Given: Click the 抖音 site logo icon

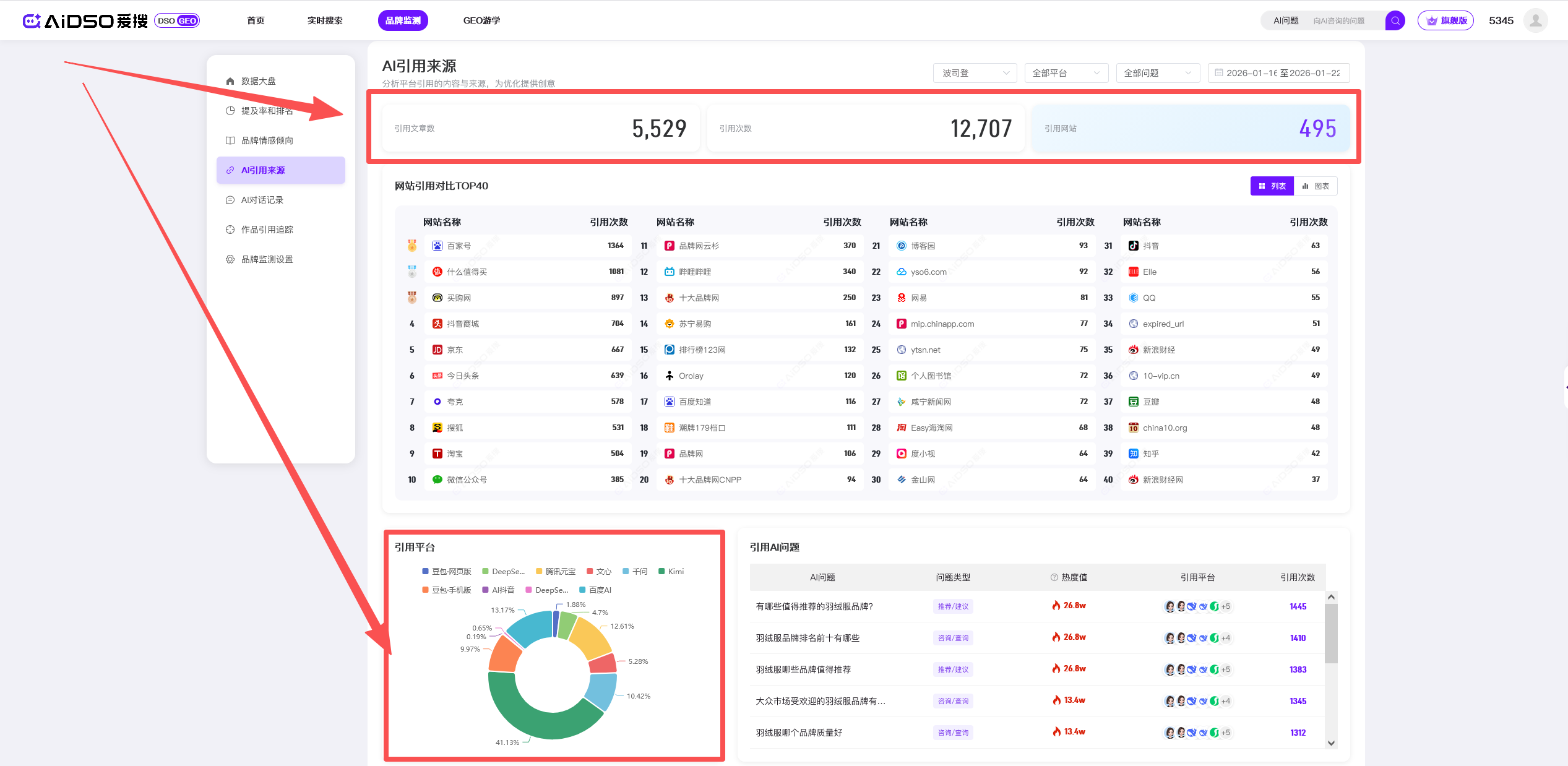Looking at the screenshot, I should coord(1133,246).
